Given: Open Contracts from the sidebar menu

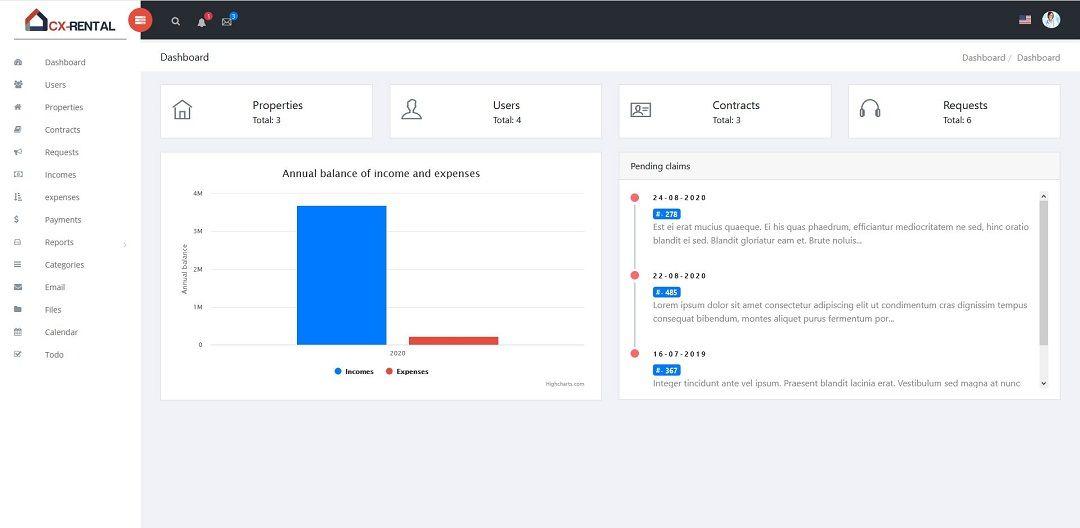Looking at the screenshot, I should [x=62, y=130].
